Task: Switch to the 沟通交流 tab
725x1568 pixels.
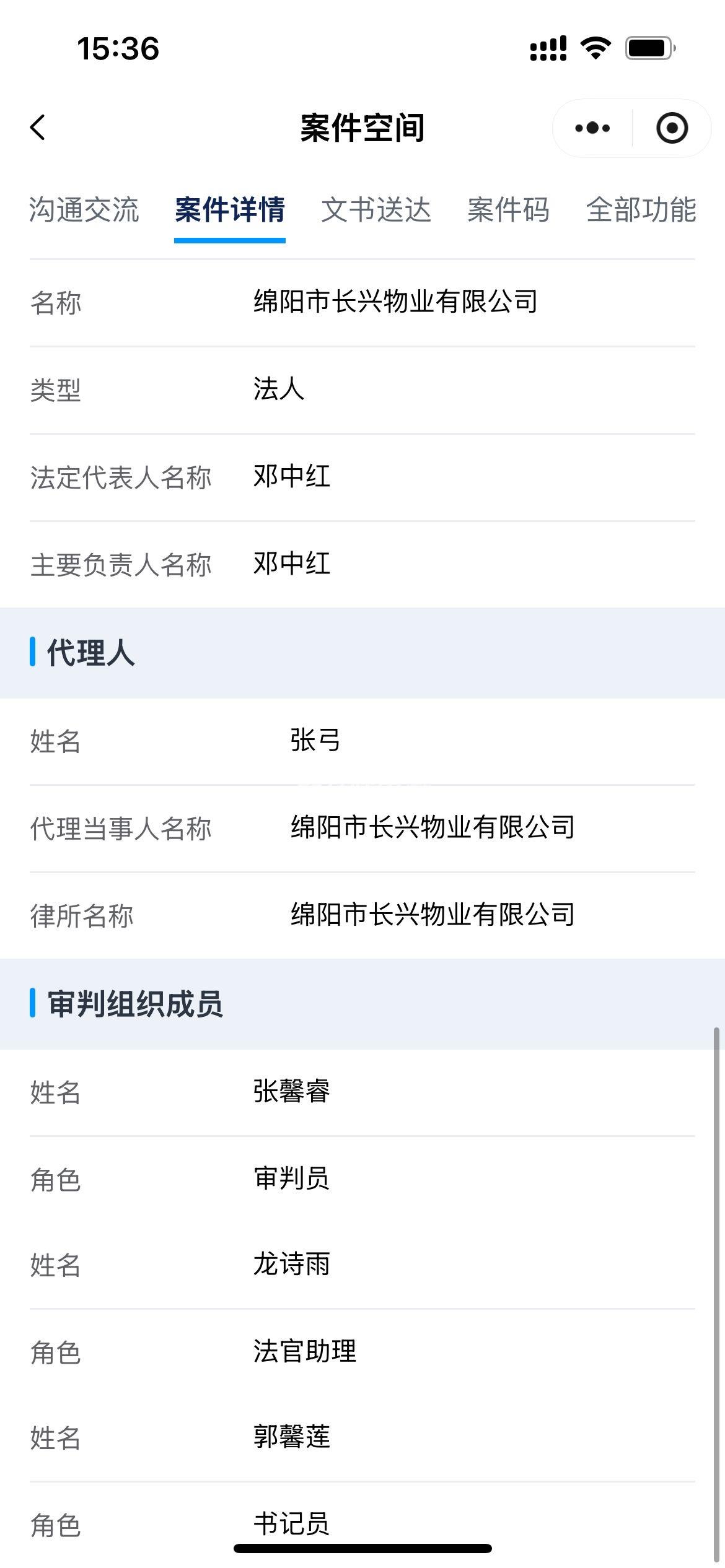Action: pos(84,210)
